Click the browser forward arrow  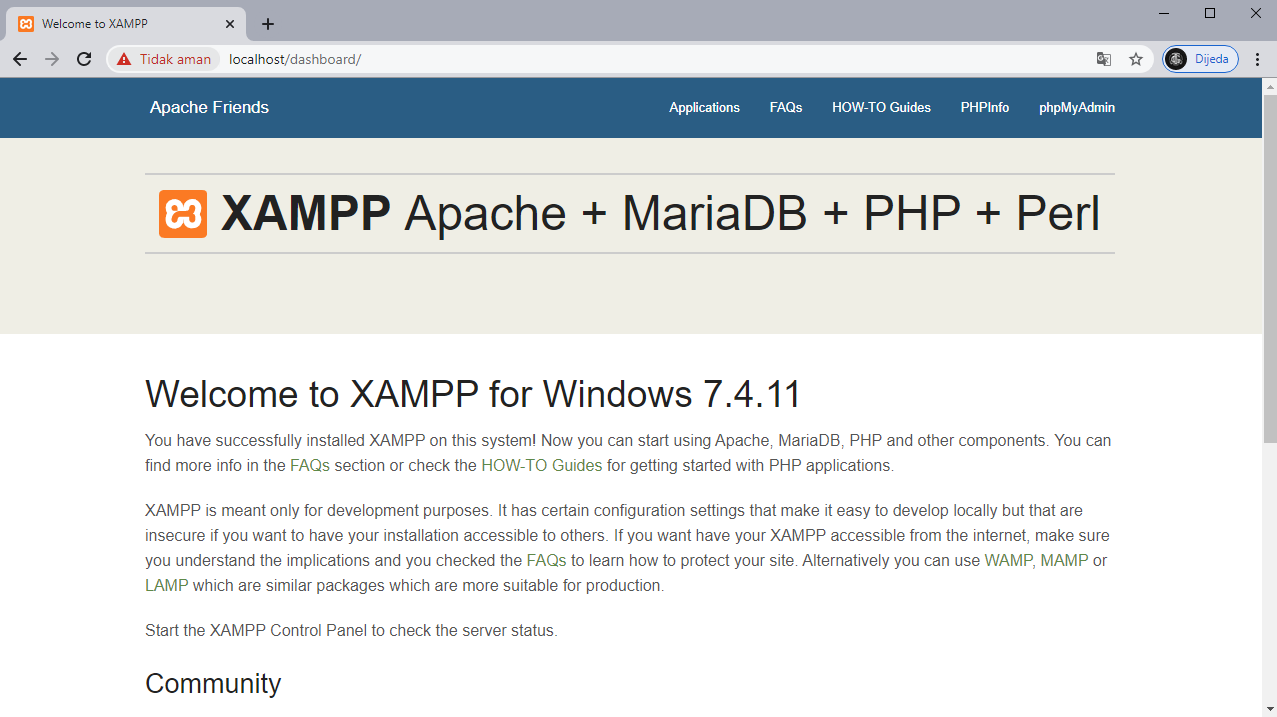click(52, 59)
